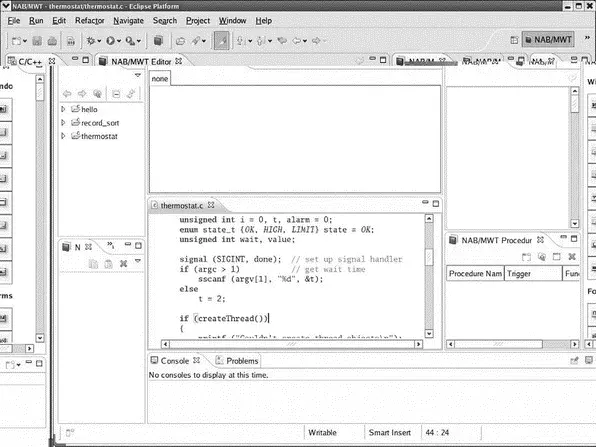Expand the thermostat project tree node

pos(63,136)
